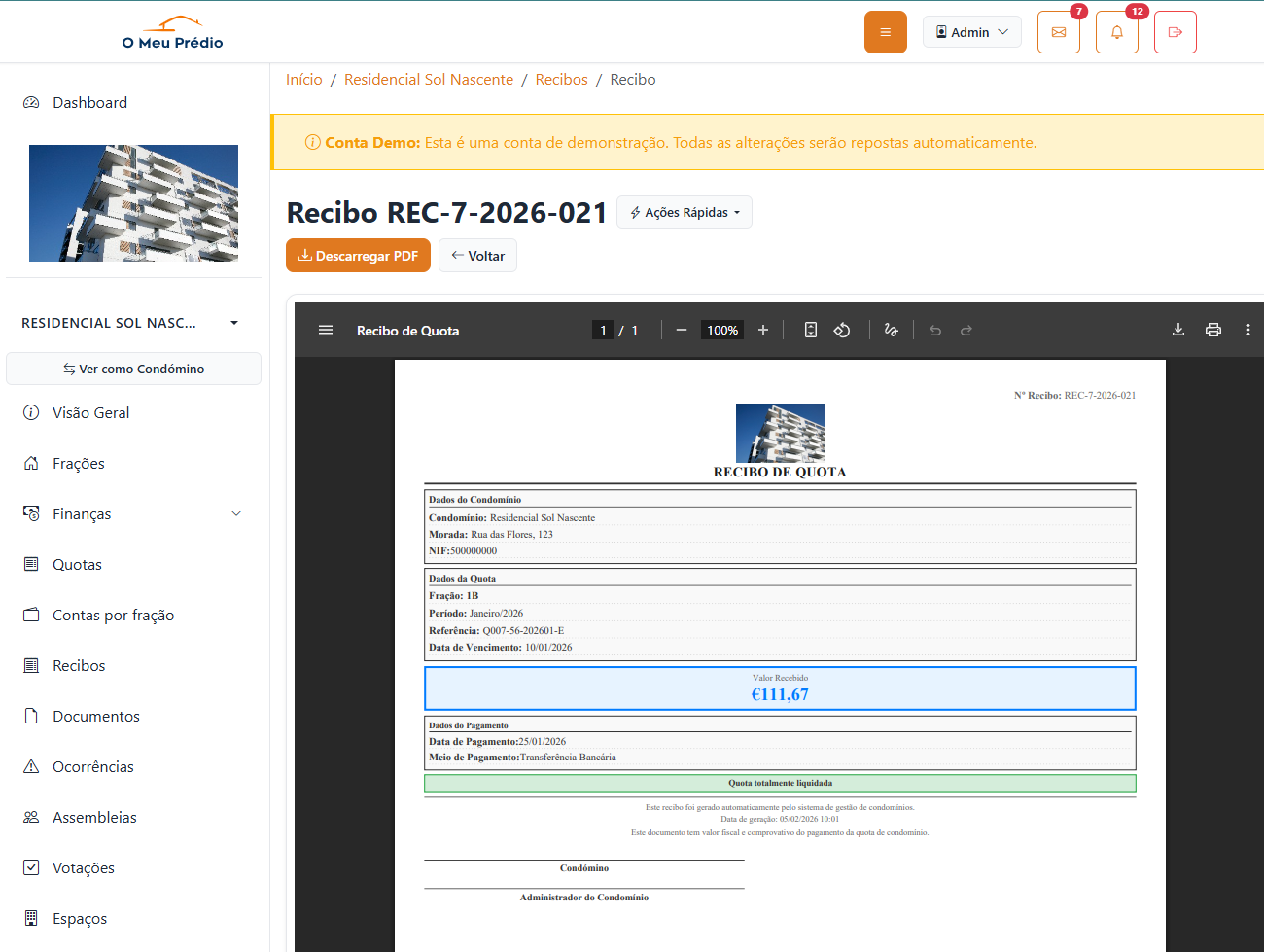Print the receipt from PDF toolbar

[x=1213, y=331]
